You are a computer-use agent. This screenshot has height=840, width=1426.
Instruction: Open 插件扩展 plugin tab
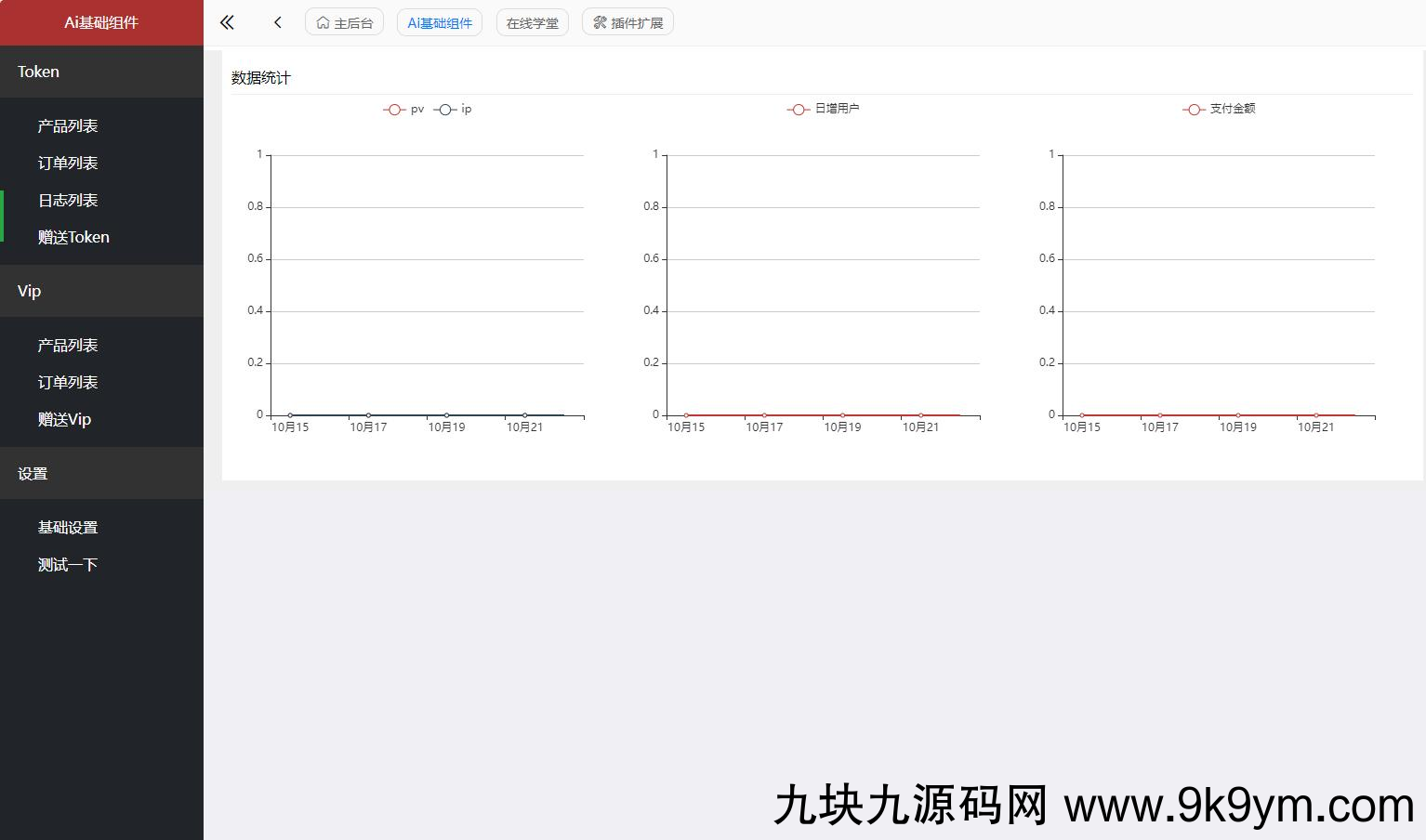tap(627, 22)
